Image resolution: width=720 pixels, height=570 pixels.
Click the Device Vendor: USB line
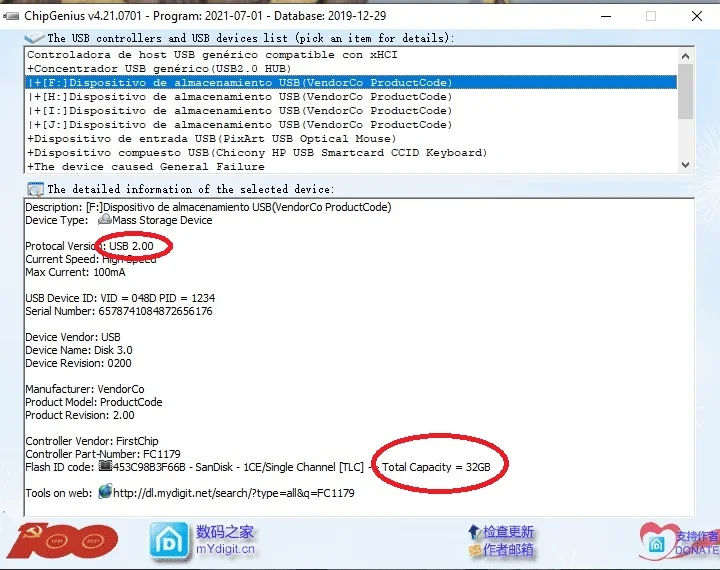tap(73, 337)
